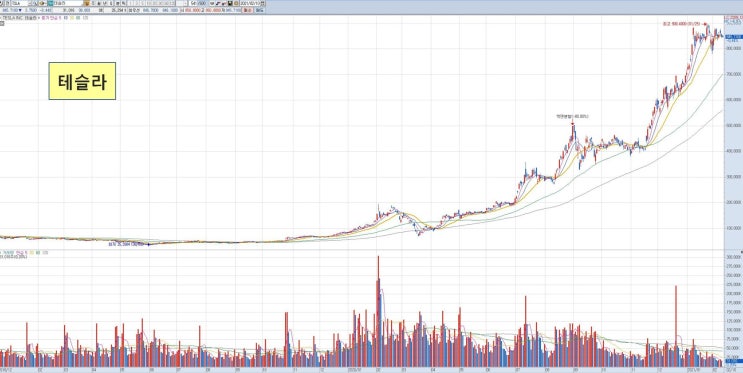Click the black save icon in toolbar

click(229, 3)
